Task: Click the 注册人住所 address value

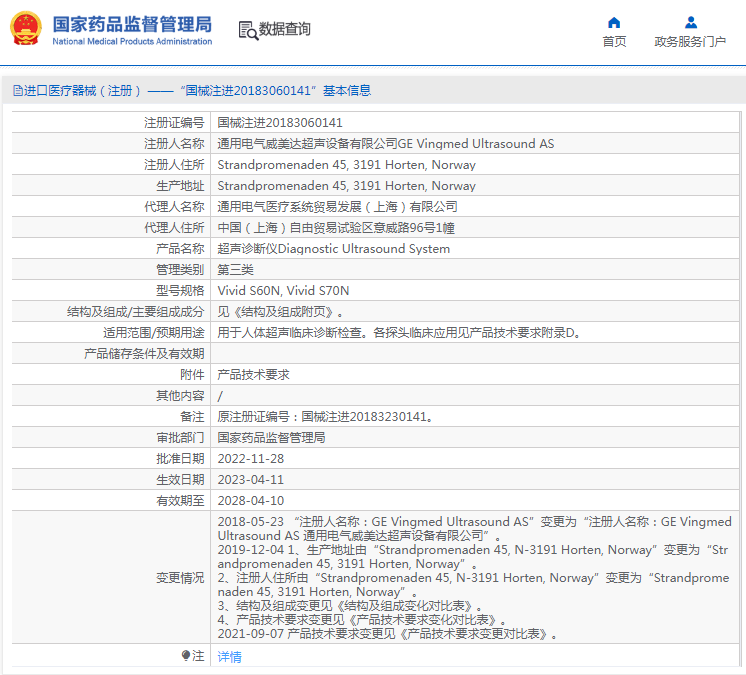Action: pos(346,165)
